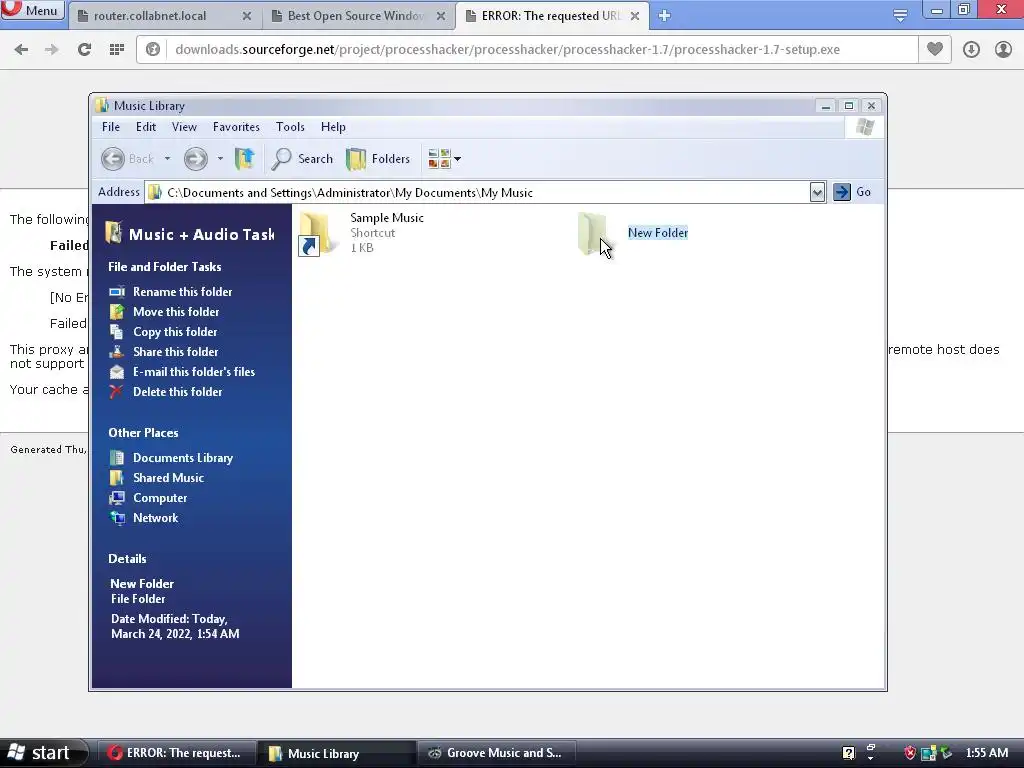The height and width of the screenshot is (768, 1024).
Task: Collapse the Details section header
Action: coord(127,559)
